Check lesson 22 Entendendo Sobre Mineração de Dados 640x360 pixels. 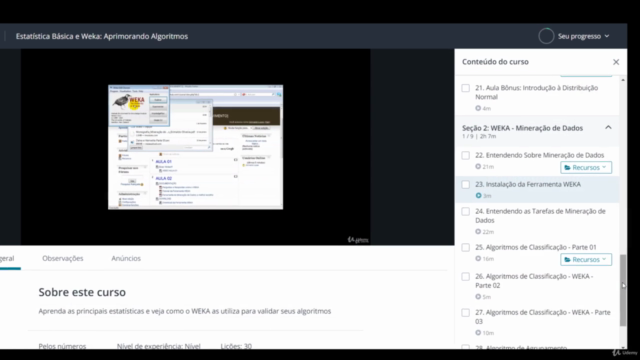(465, 156)
